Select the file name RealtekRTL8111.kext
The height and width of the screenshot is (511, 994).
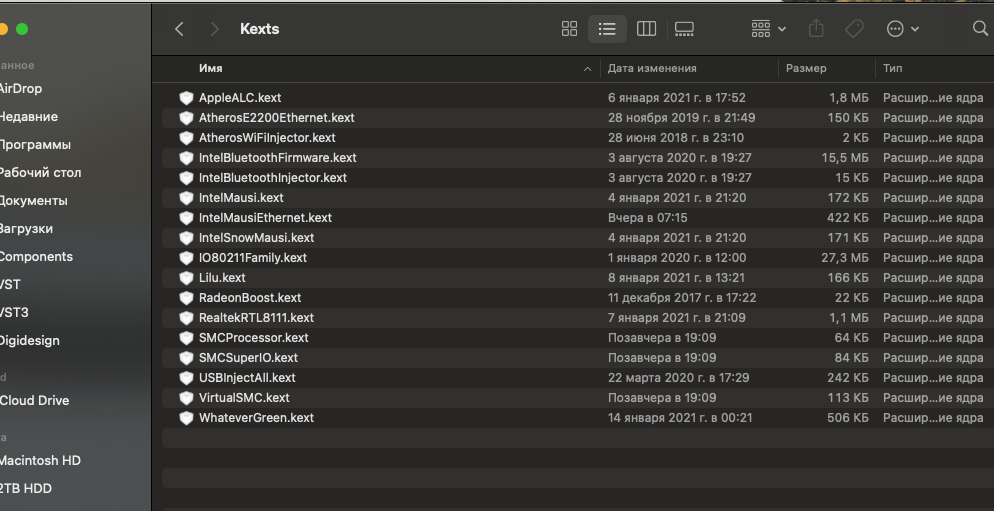(256, 318)
